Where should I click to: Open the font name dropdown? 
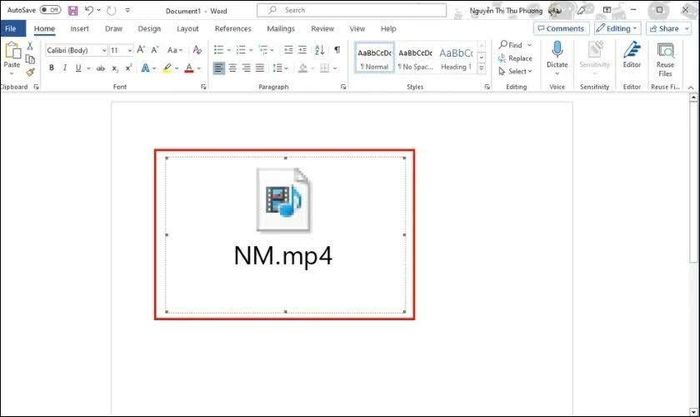coord(104,50)
